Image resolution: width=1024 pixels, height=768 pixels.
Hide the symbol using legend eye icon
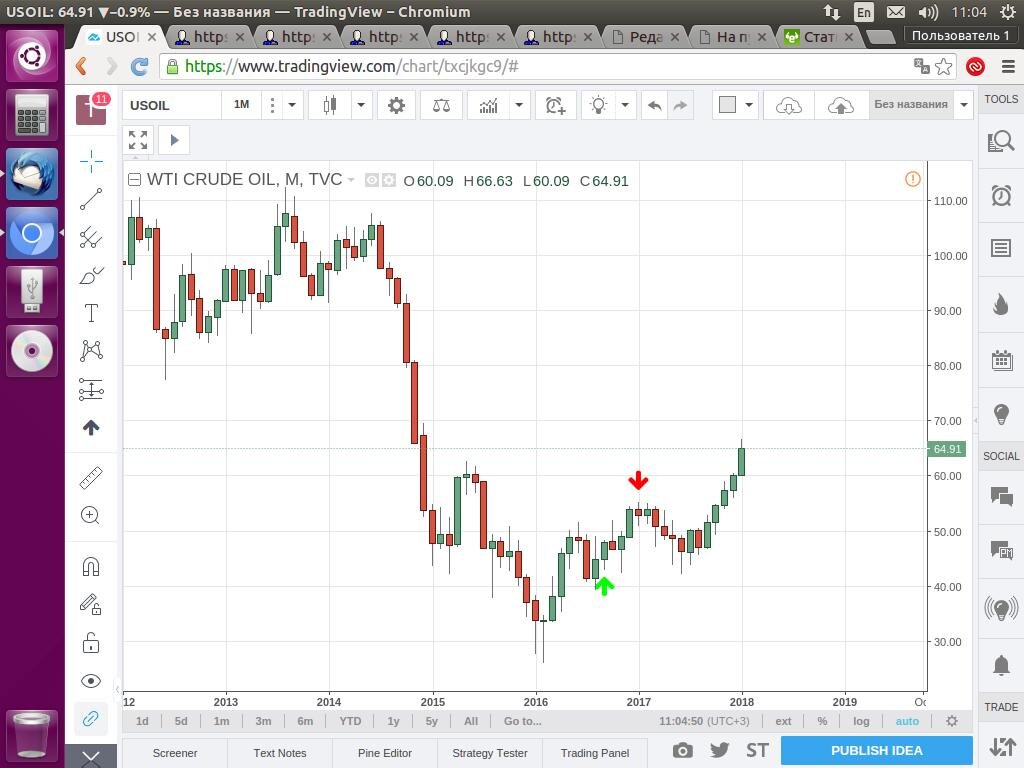point(372,180)
